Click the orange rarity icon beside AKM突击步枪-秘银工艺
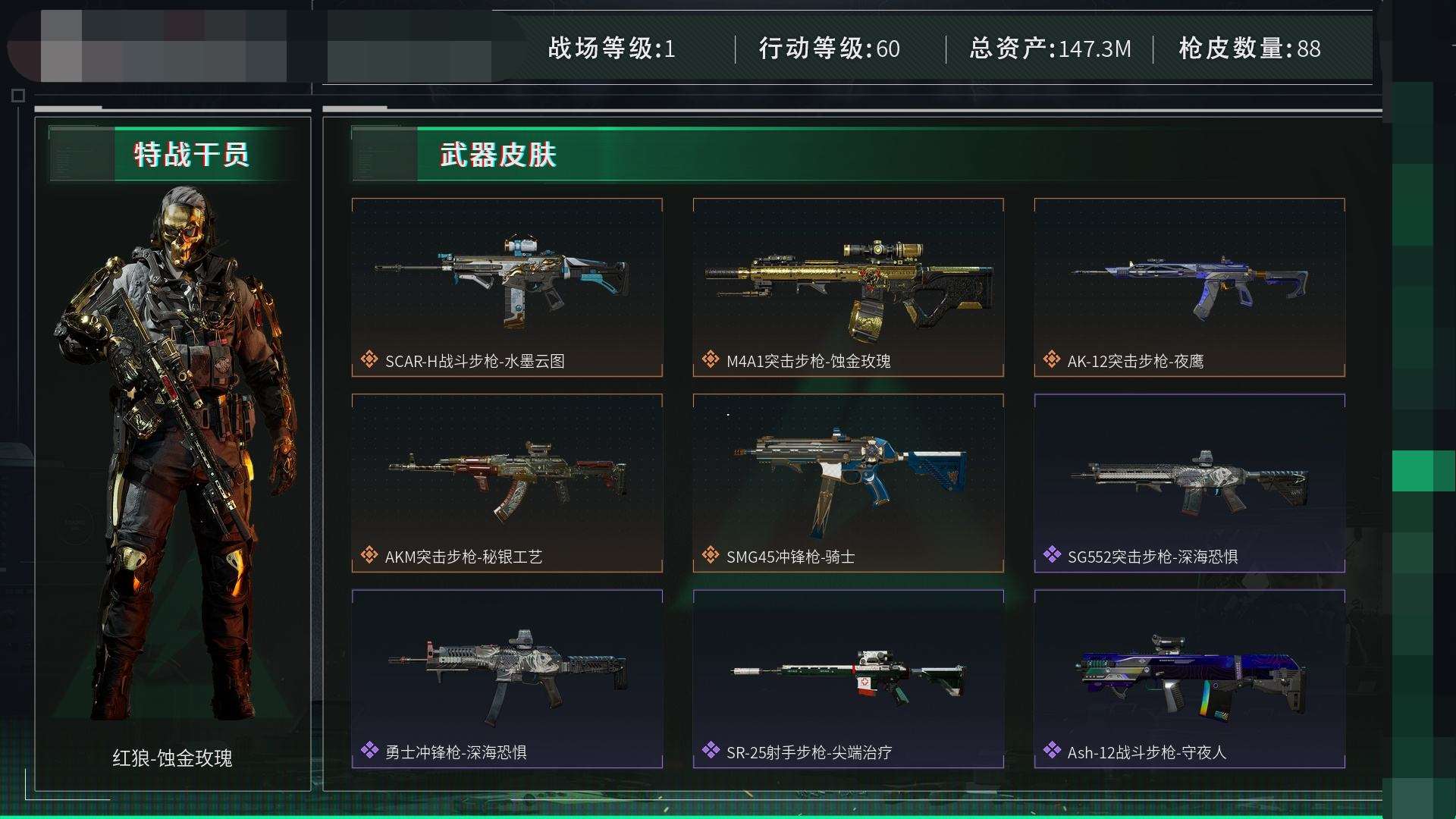Image resolution: width=1456 pixels, height=819 pixels. pos(369,555)
